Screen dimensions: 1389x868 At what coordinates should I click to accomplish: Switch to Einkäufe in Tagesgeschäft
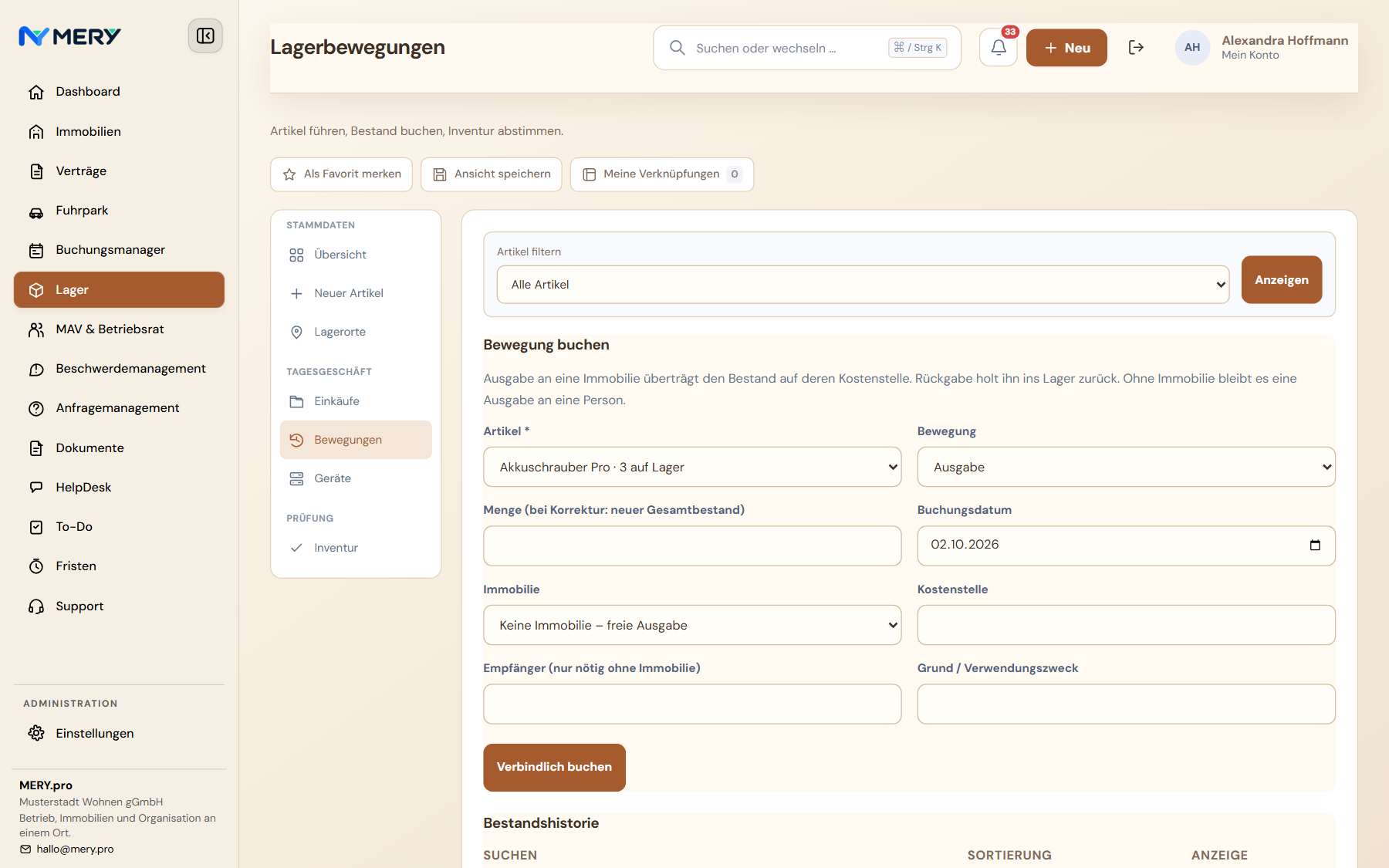[356, 401]
